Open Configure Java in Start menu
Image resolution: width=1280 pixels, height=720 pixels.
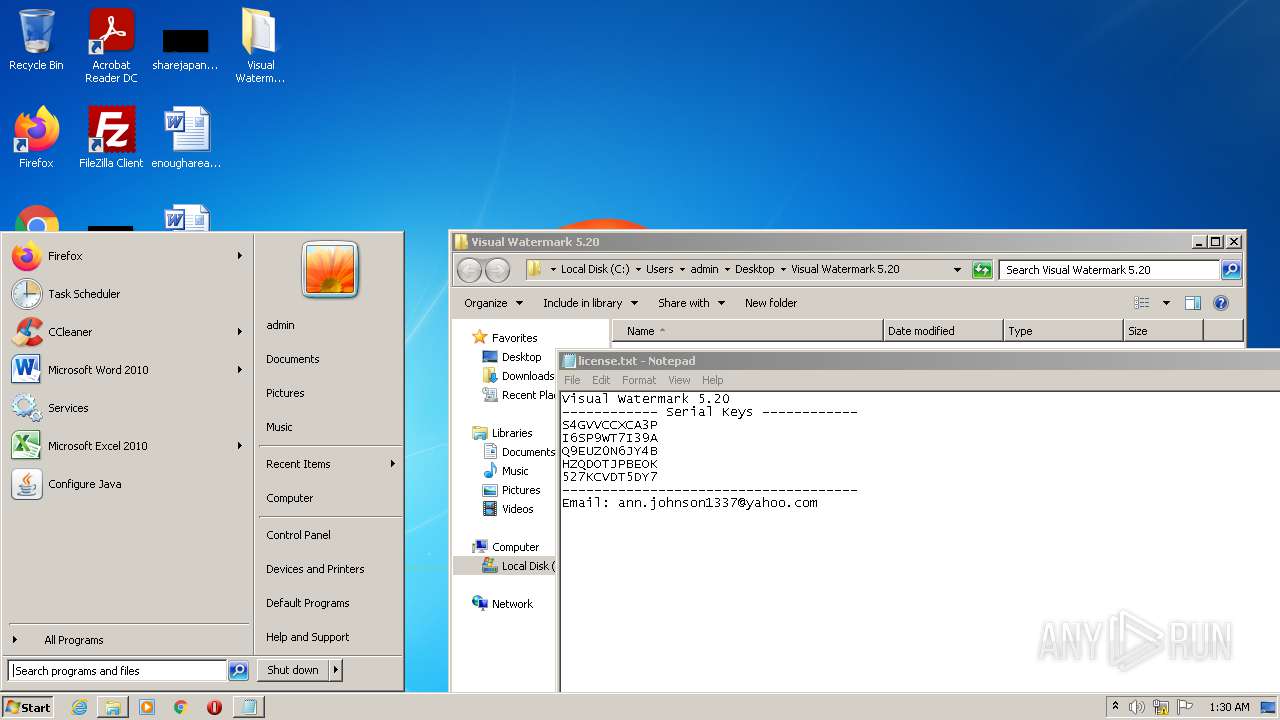pos(128,484)
